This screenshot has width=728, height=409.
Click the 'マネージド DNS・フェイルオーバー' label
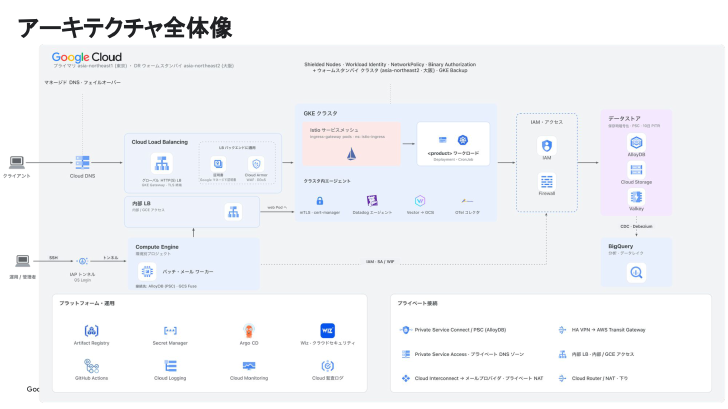click(x=83, y=82)
